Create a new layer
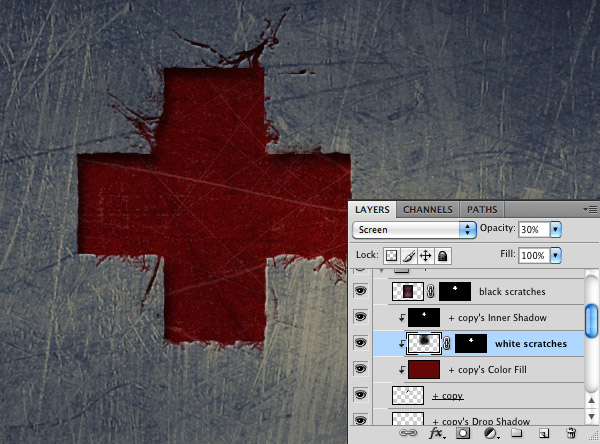Viewport: 600px width, 444px height. pos(544,433)
